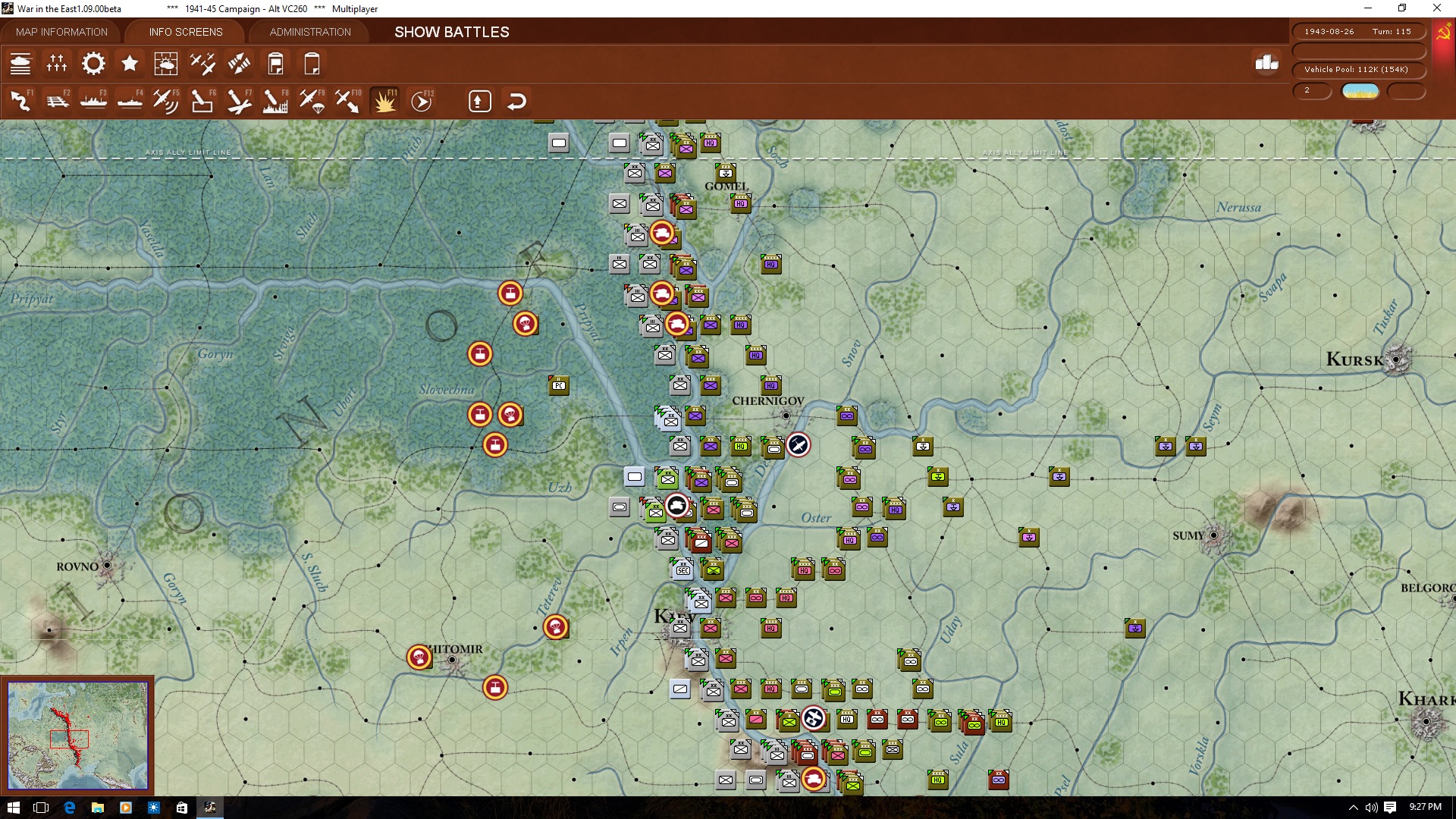
Task: Click the blue weather indicator pill
Action: (1360, 91)
